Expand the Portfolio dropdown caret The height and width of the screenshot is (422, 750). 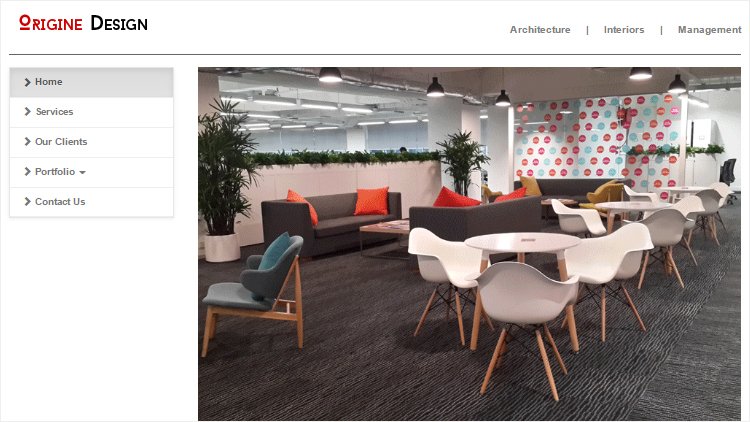click(82, 173)
